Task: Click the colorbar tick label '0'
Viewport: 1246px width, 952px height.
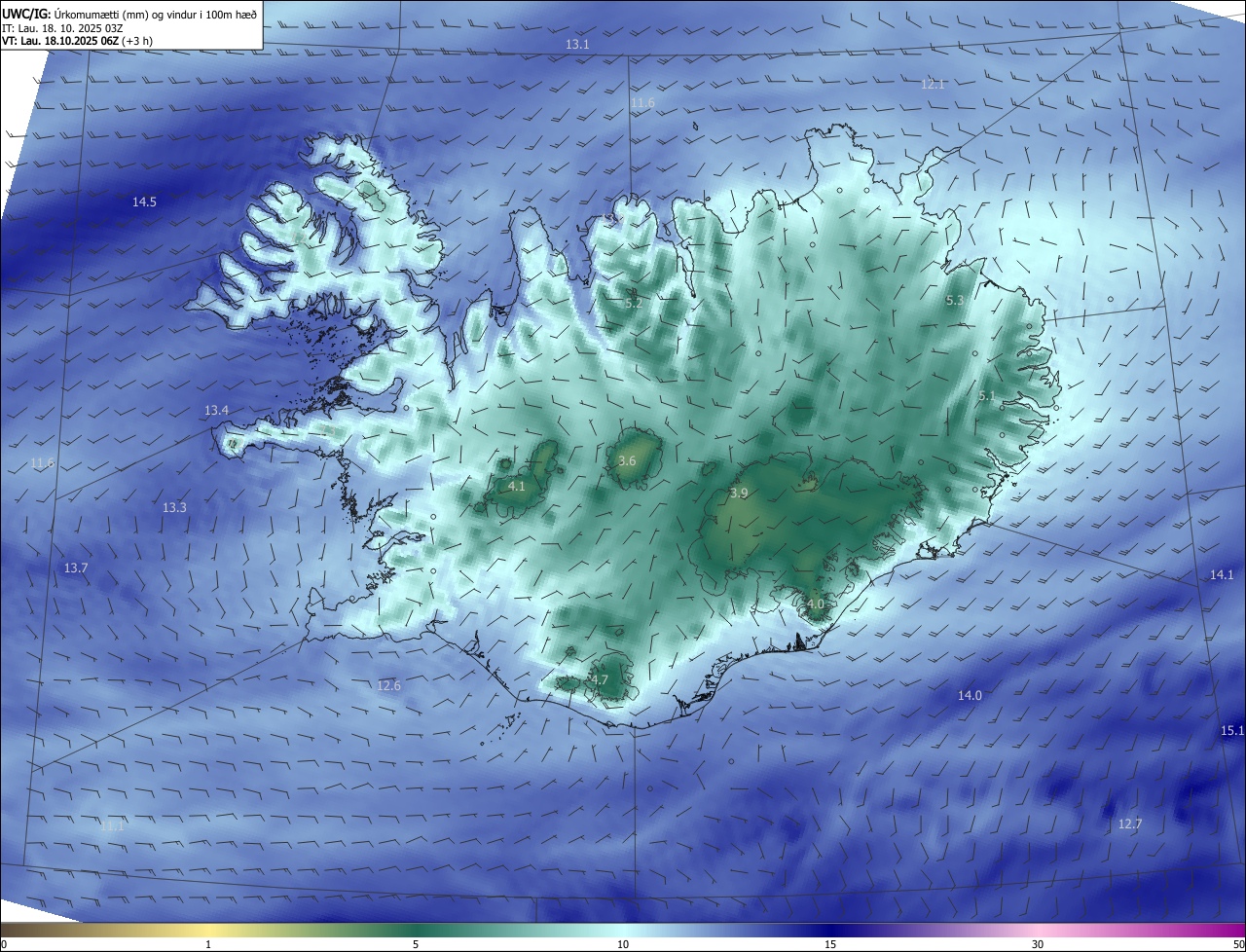Action: pos(4,944)
